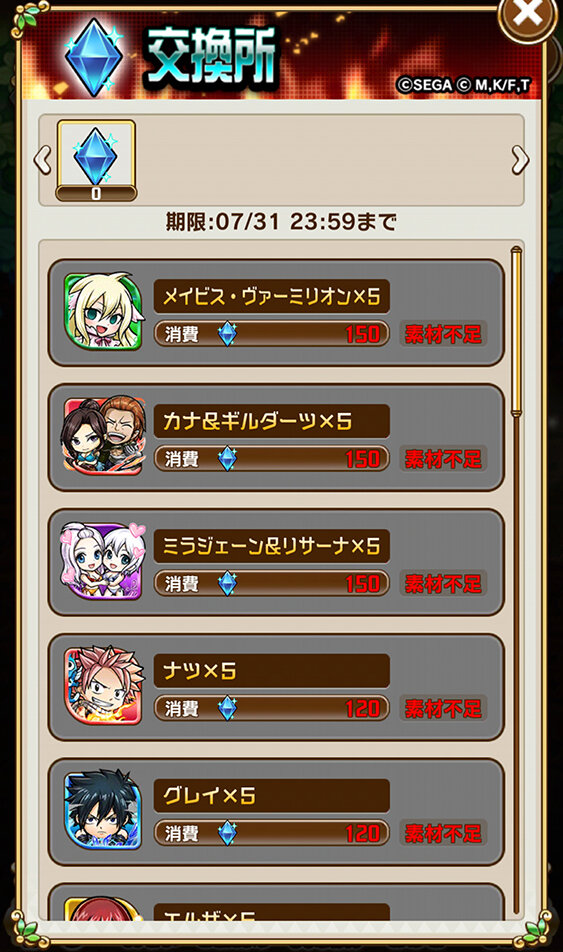Tap the Gray character icon
563x952 pixels.
103,811
